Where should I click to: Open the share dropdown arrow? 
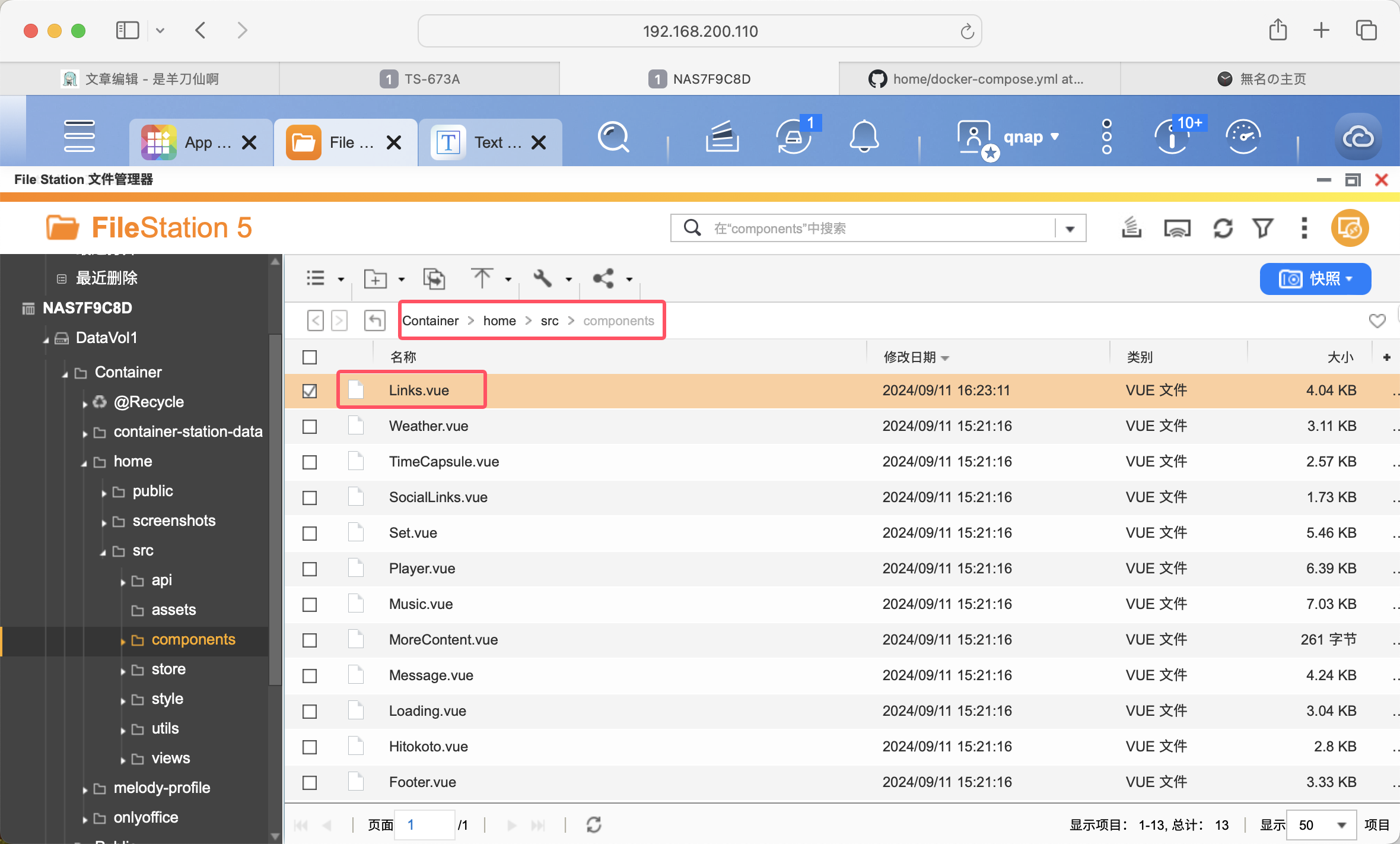629,280
